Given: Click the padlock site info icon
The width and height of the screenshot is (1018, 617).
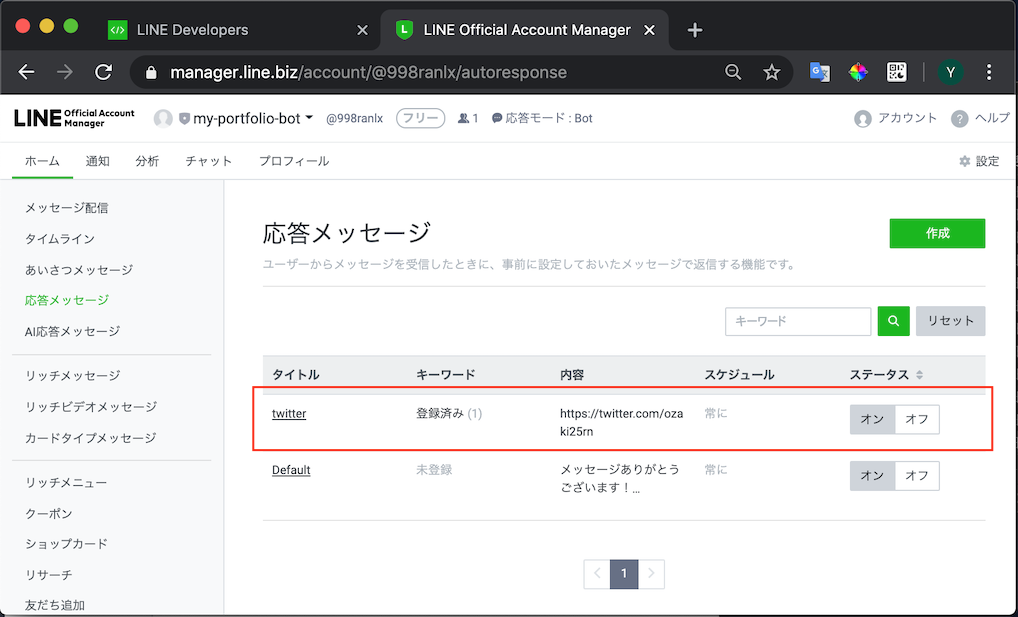Looking at the screenshot, I should [x=151, y=72].
